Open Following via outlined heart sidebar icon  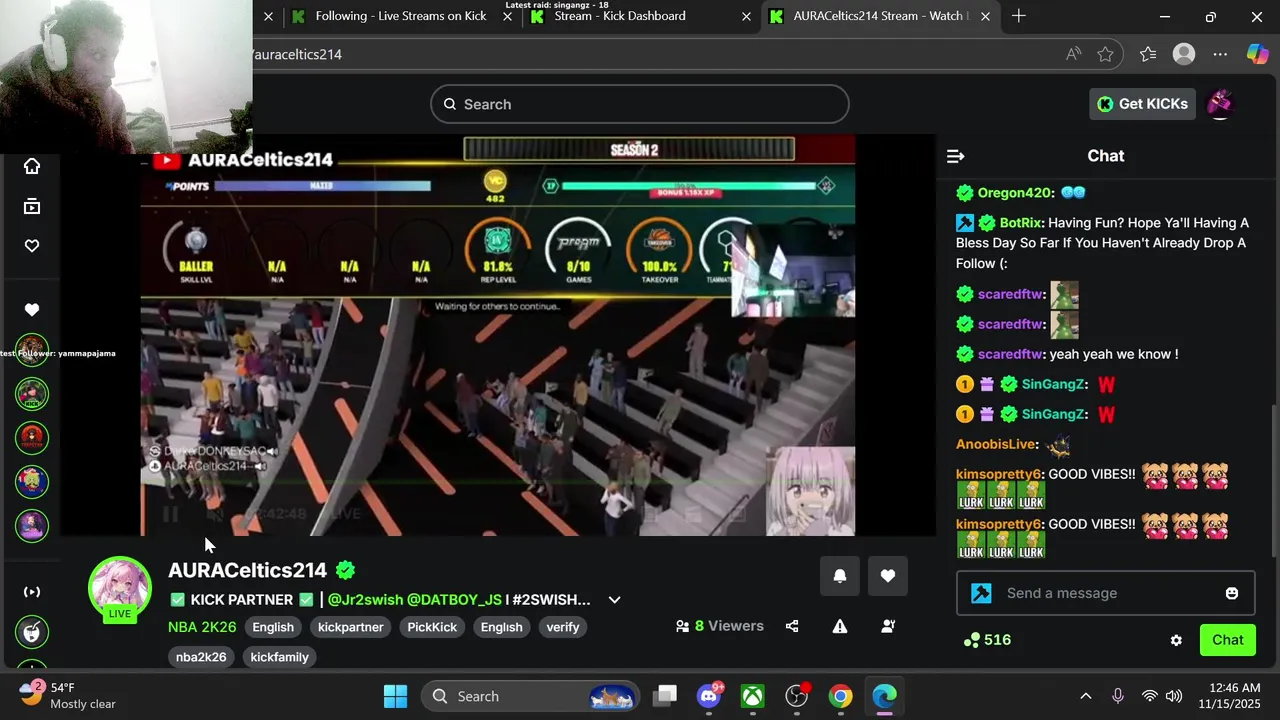point(32,246)
